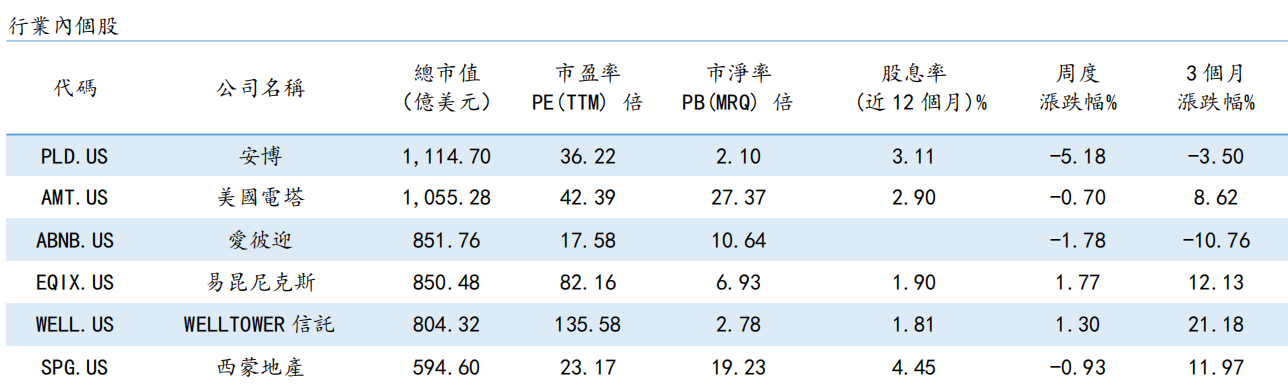Select the SPG.US ticker code
The image size is (1288, 391).
point(75,367)
